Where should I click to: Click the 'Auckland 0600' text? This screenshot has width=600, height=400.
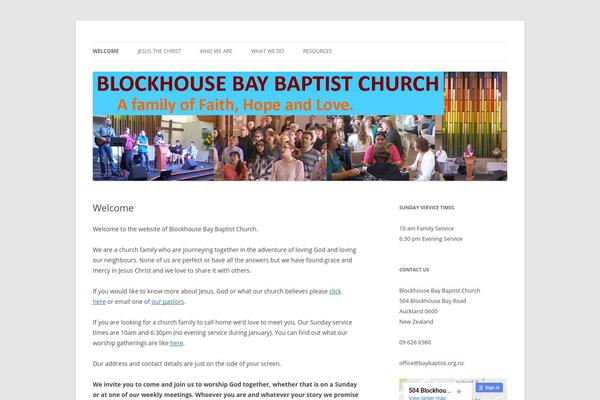[418, 311]
